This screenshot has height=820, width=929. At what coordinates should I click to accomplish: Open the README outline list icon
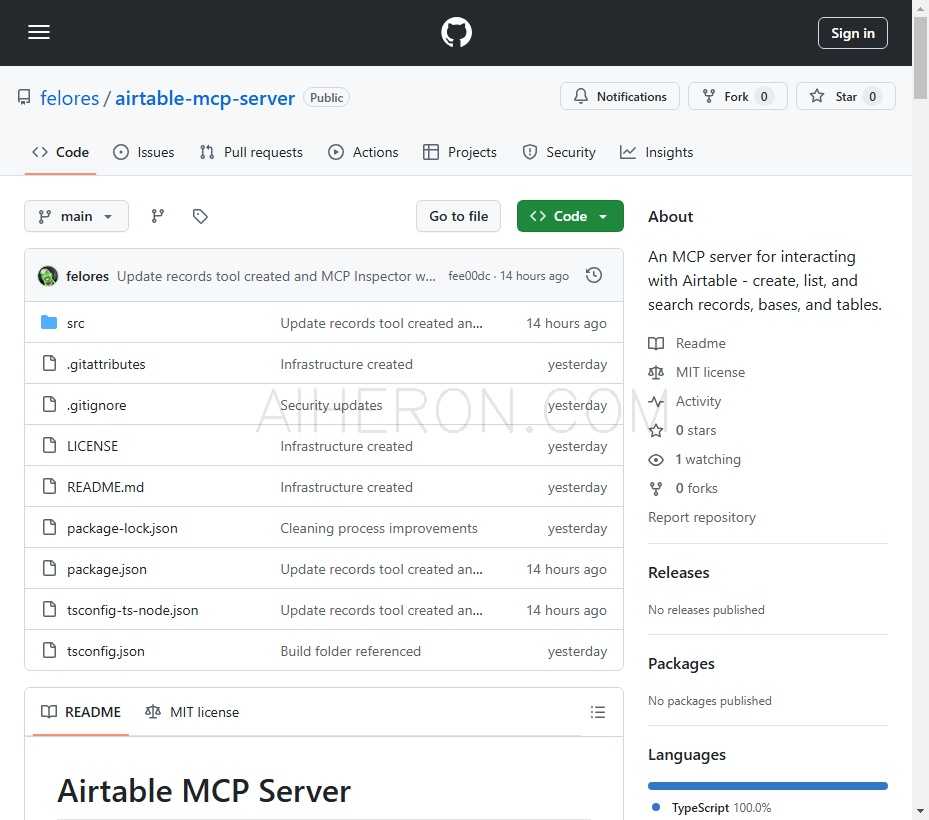[x=597, y=712]
